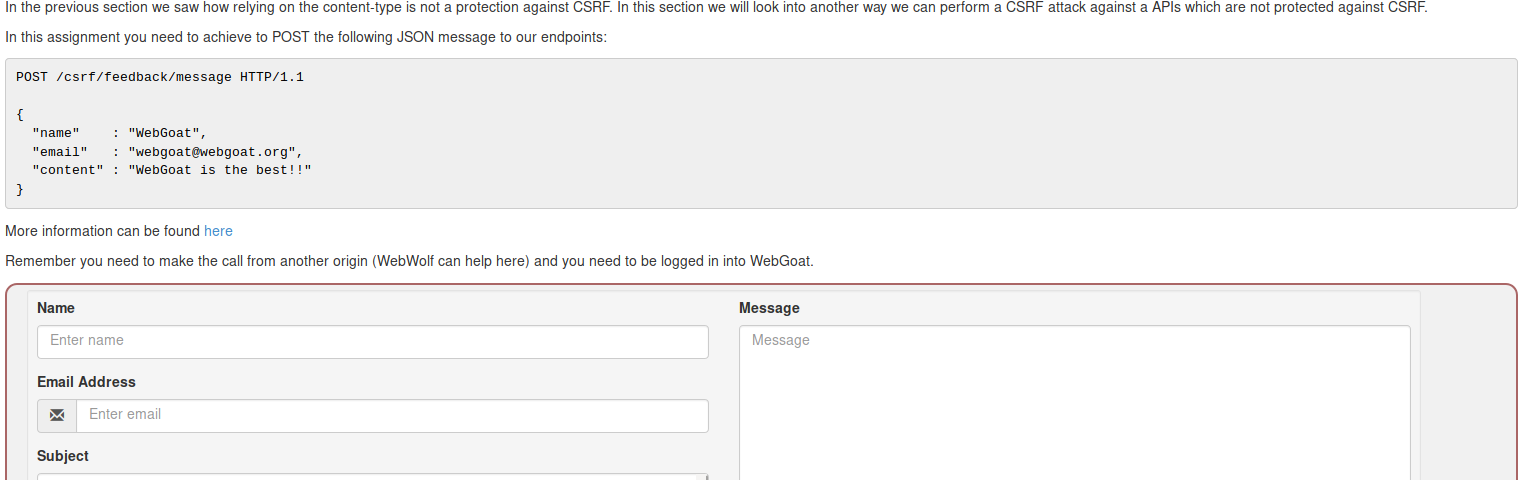The height and width of the screenshot is (480, 1521).
Task: Open the Subject dropdown at the bottom edge
Action: (373, 477)
